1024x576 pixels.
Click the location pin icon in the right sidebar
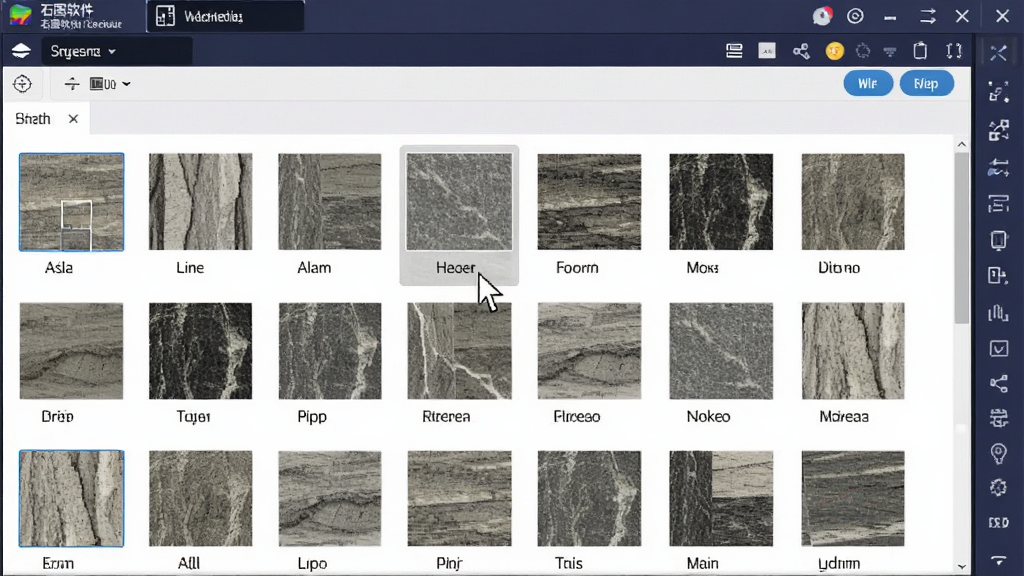(x=998, y=453)
